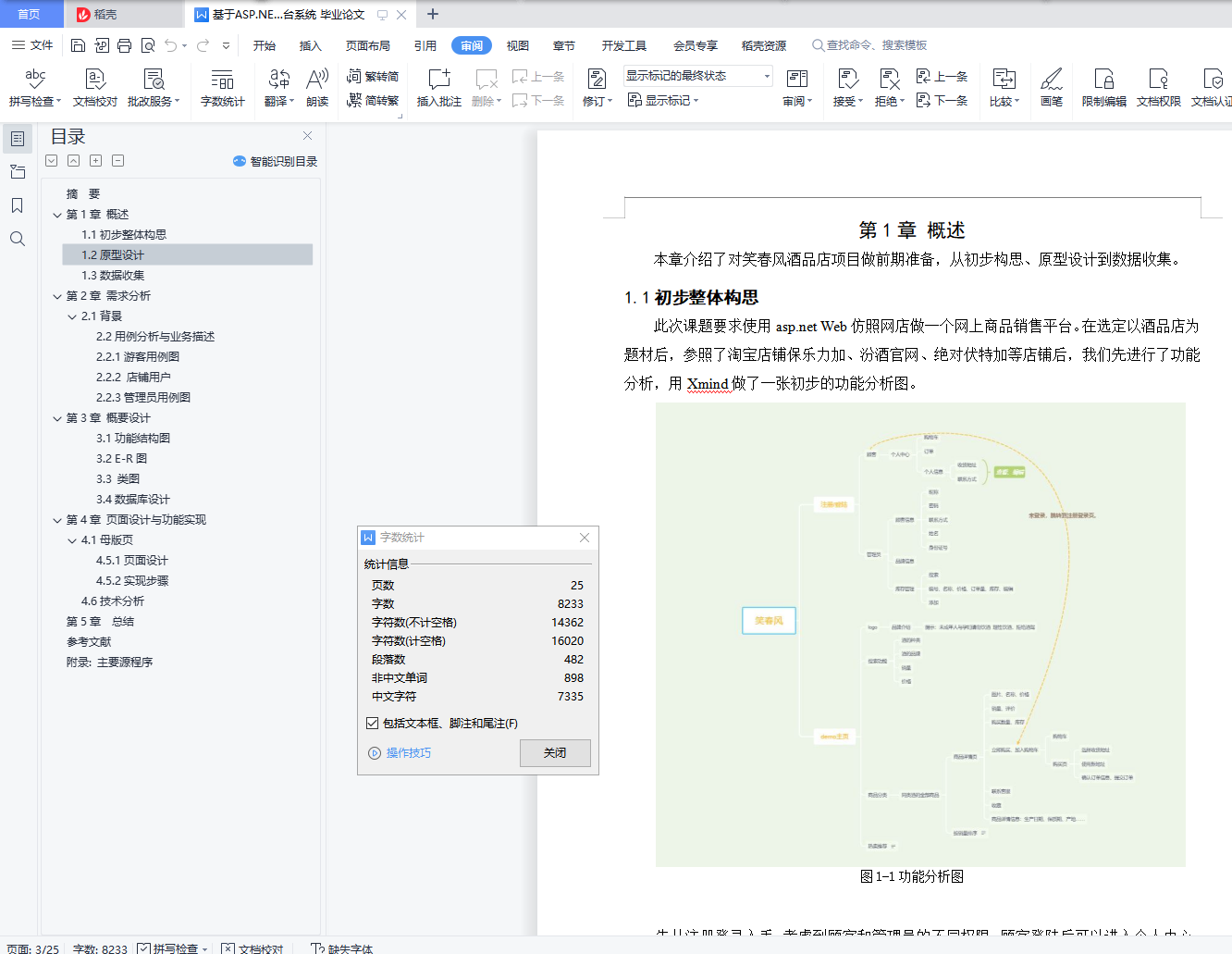This screenshot has width=1232, height=954.
Task: Click 智能识别目录 smart TOC recognition
Action: [276, 161]
